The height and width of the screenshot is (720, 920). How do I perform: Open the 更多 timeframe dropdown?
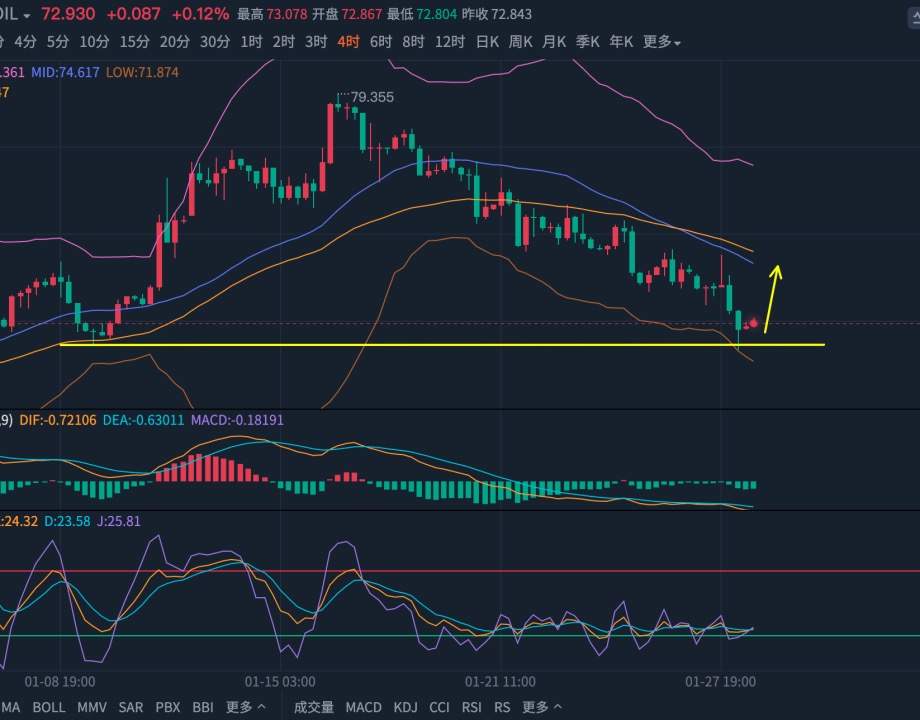tap(661, 42)
